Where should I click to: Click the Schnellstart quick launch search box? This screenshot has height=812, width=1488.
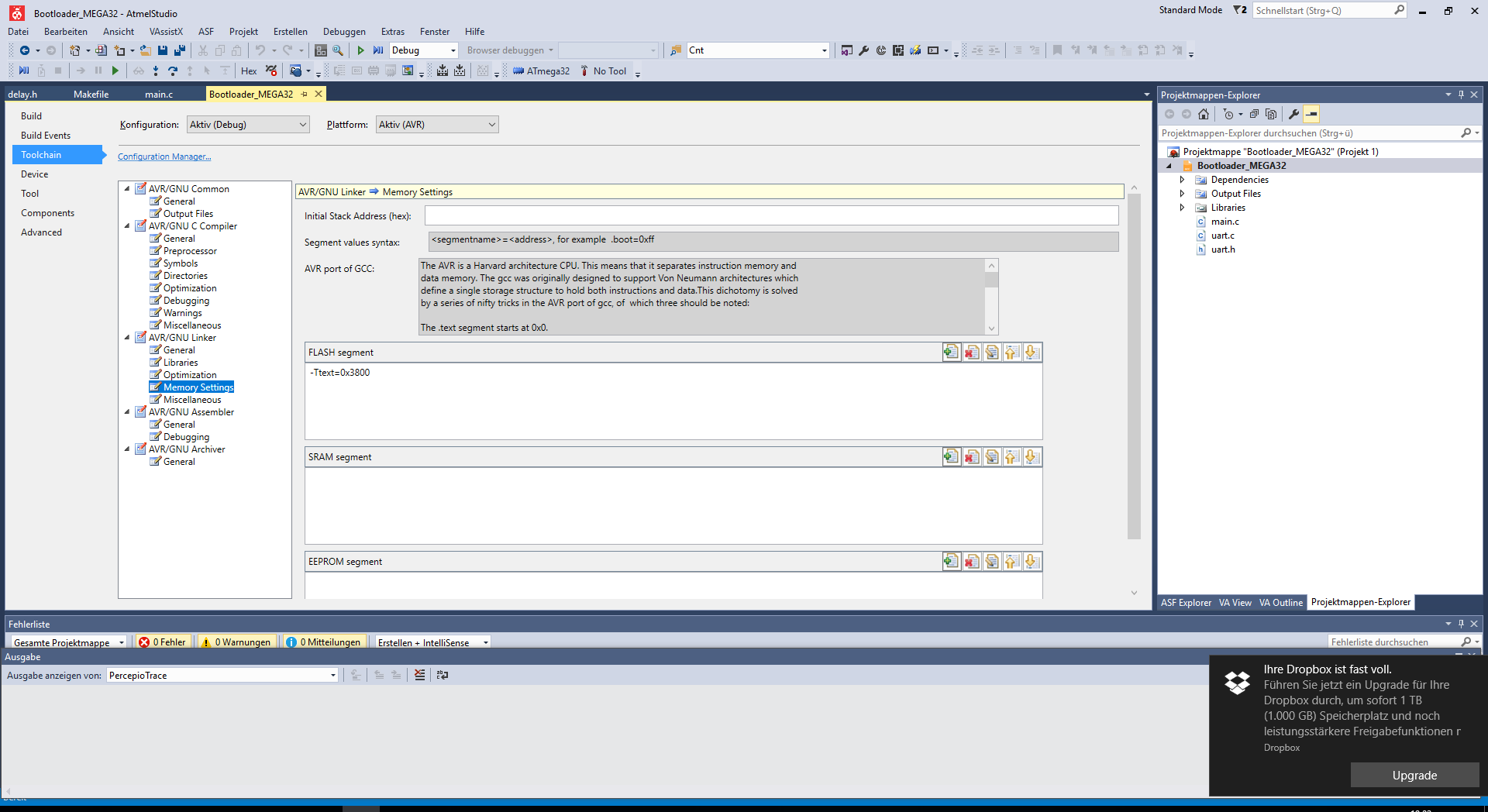[1329, 11]
